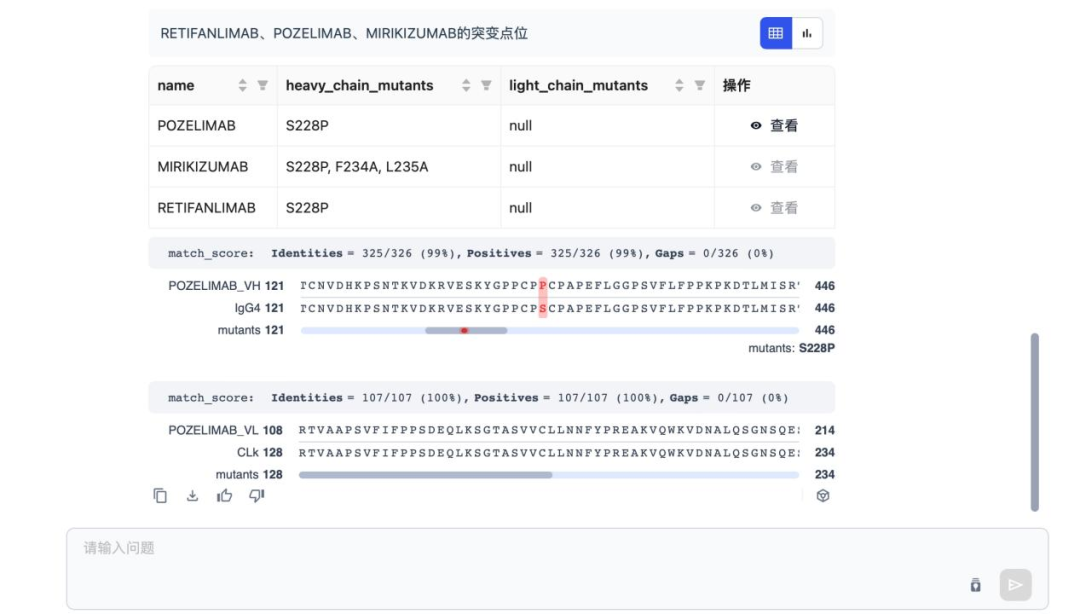1080x614 pixels.
Task: Click the table title about 突变点位
Action: click(344, 34)
